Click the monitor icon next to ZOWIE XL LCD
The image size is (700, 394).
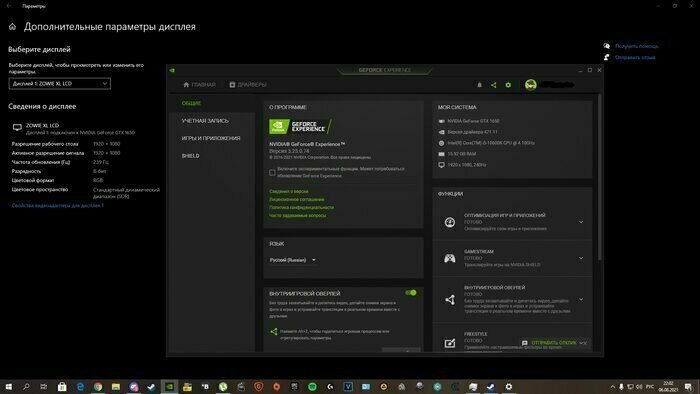click(x=17, y=128)
